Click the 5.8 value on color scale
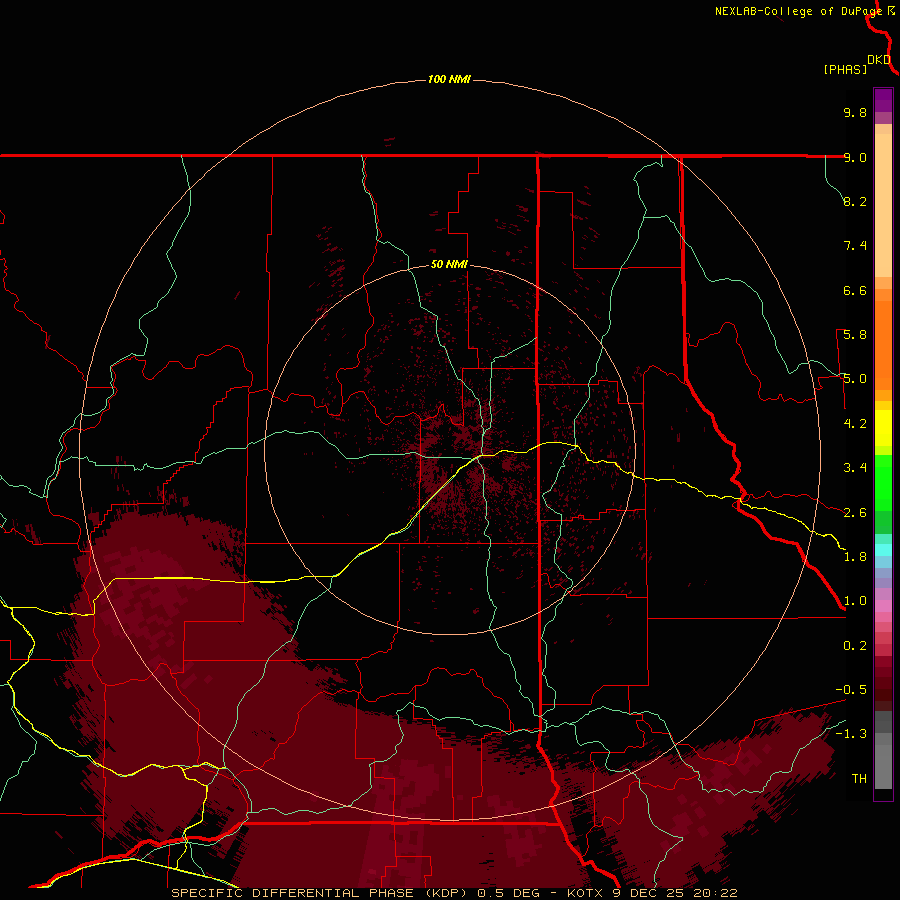900x900 pixels. click(855, 335)
